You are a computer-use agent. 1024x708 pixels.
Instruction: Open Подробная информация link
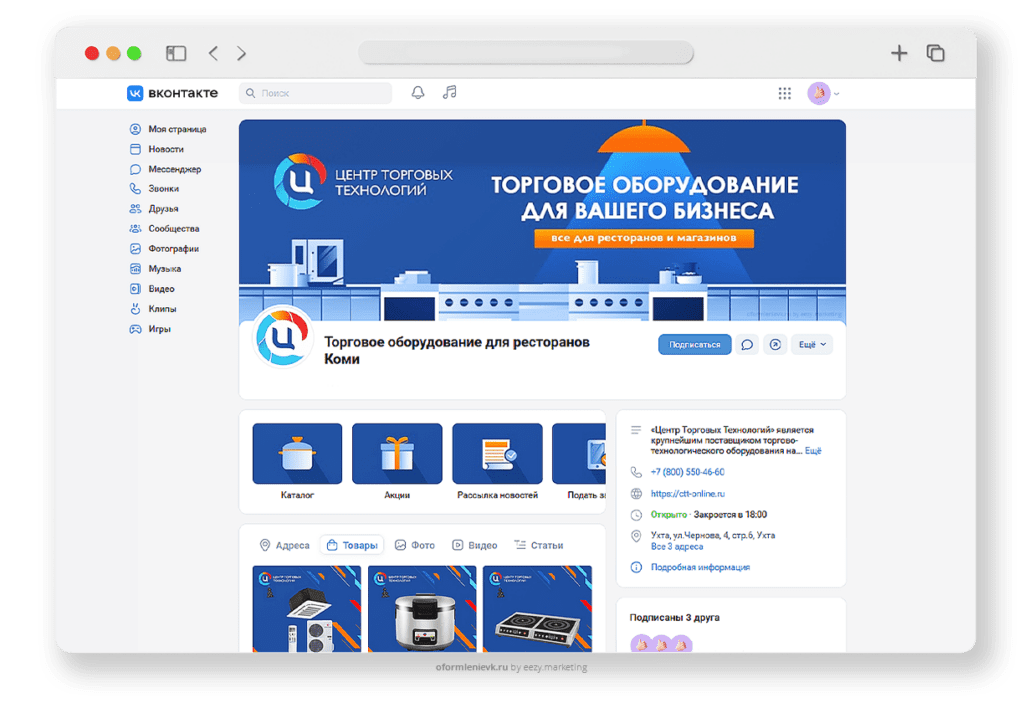tap(700, 567)
